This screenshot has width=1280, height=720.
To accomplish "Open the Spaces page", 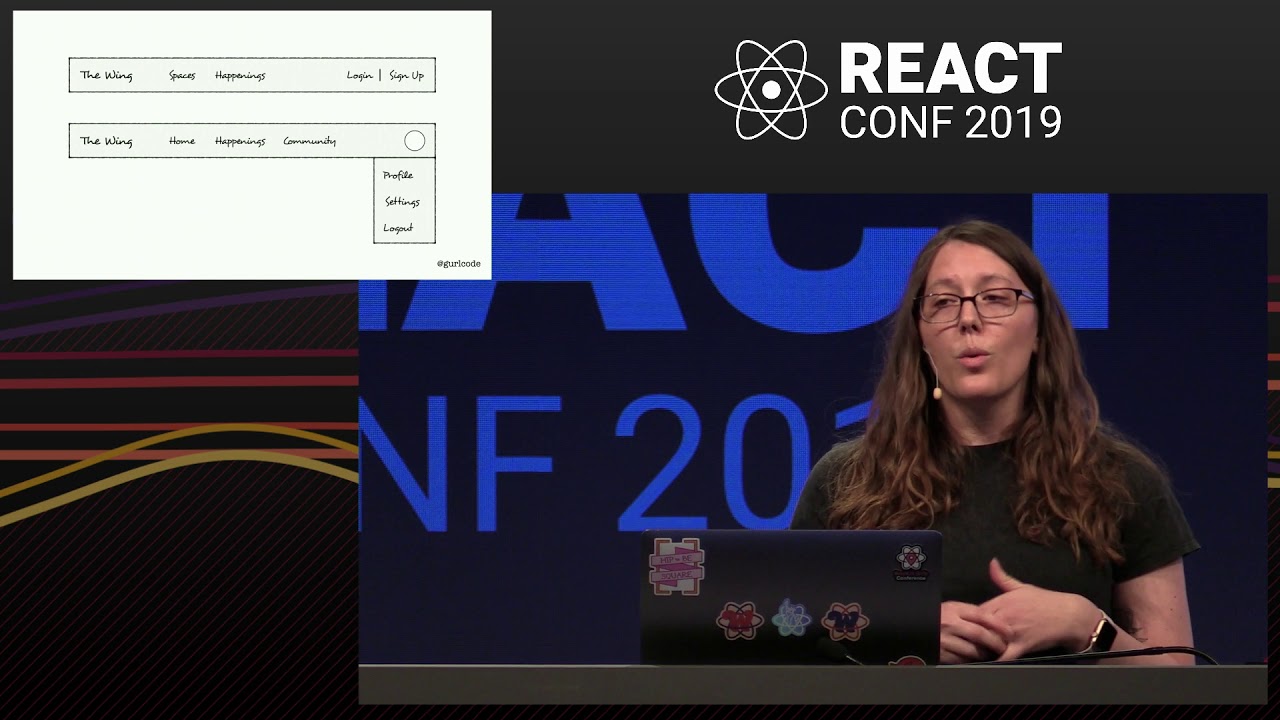I will [x=183, y=74].
